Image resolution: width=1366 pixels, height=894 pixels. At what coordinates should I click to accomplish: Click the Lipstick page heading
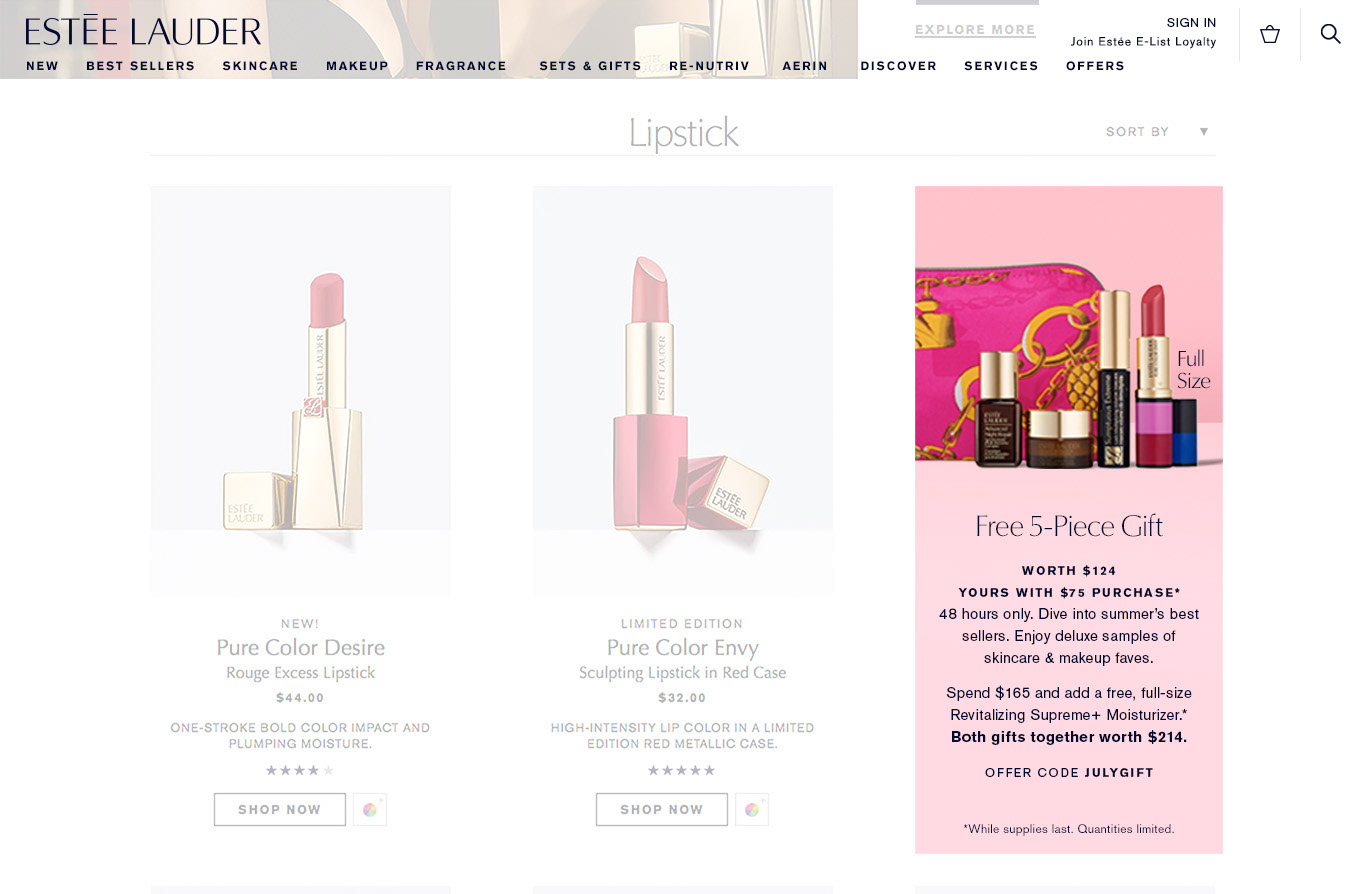point(684,133)
